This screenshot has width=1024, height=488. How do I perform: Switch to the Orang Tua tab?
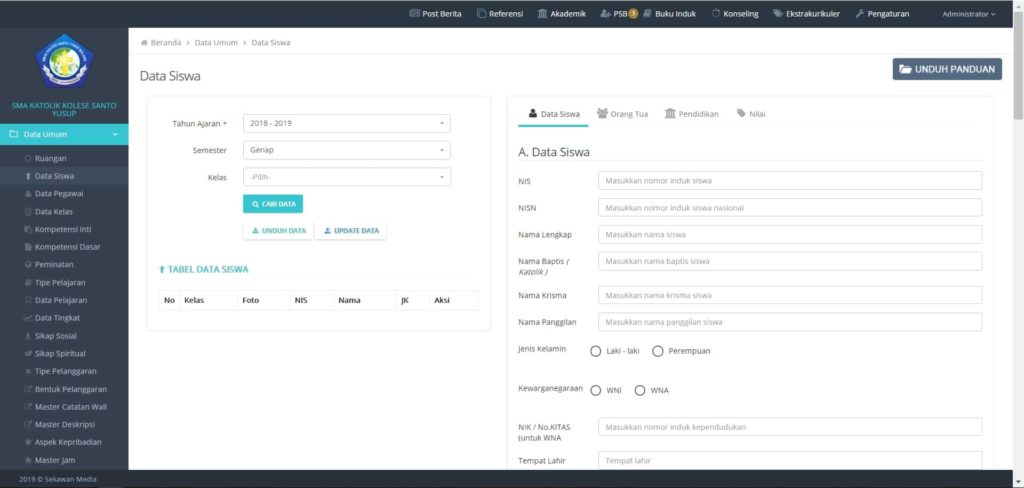[622, 114]
